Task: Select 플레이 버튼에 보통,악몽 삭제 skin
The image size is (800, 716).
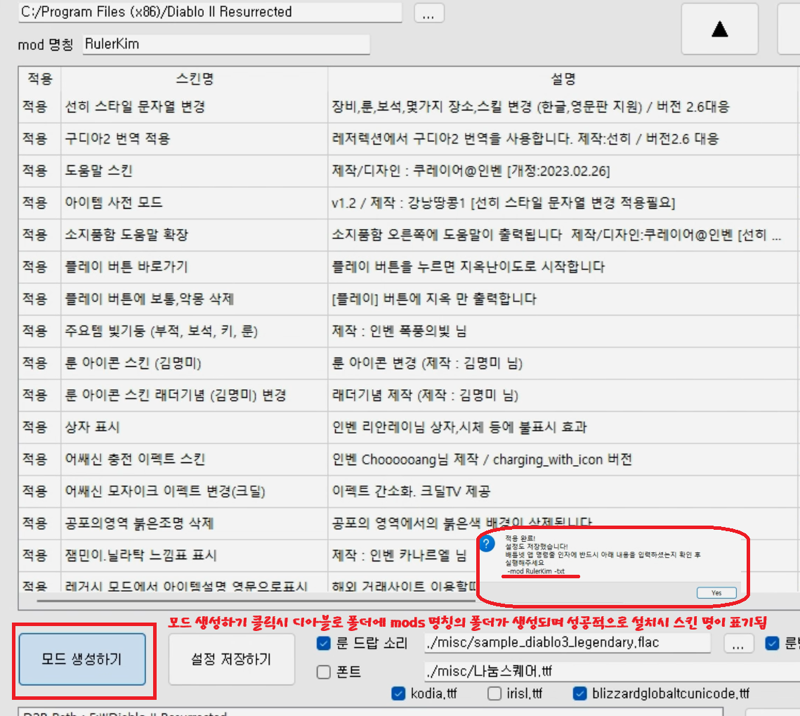Action: (x=149, y=299)
